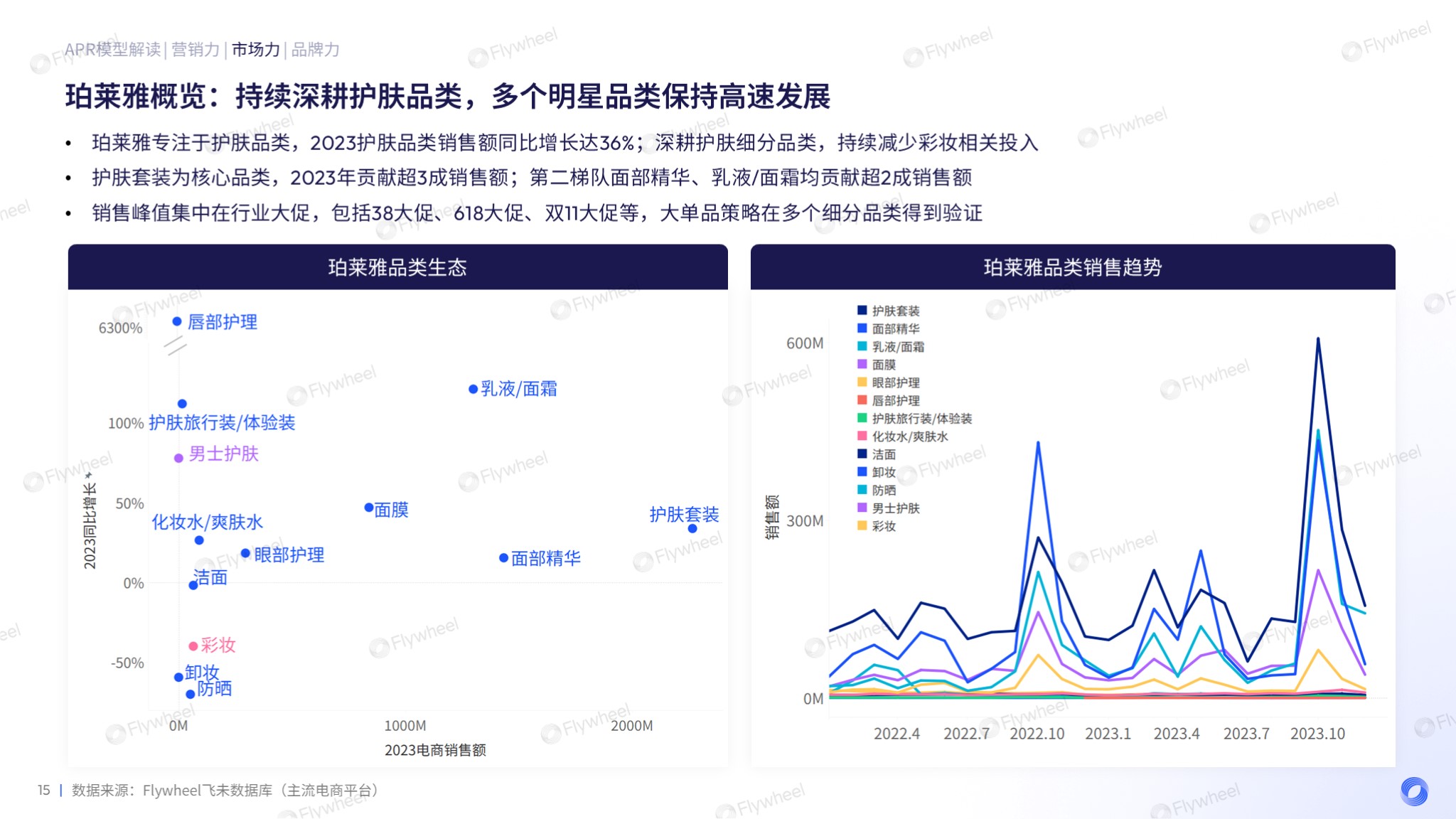This screenshot has height=819, width=1456.
Task: Click the 2023.10 x-axis tick label
Action: (x=1317, y=734)
